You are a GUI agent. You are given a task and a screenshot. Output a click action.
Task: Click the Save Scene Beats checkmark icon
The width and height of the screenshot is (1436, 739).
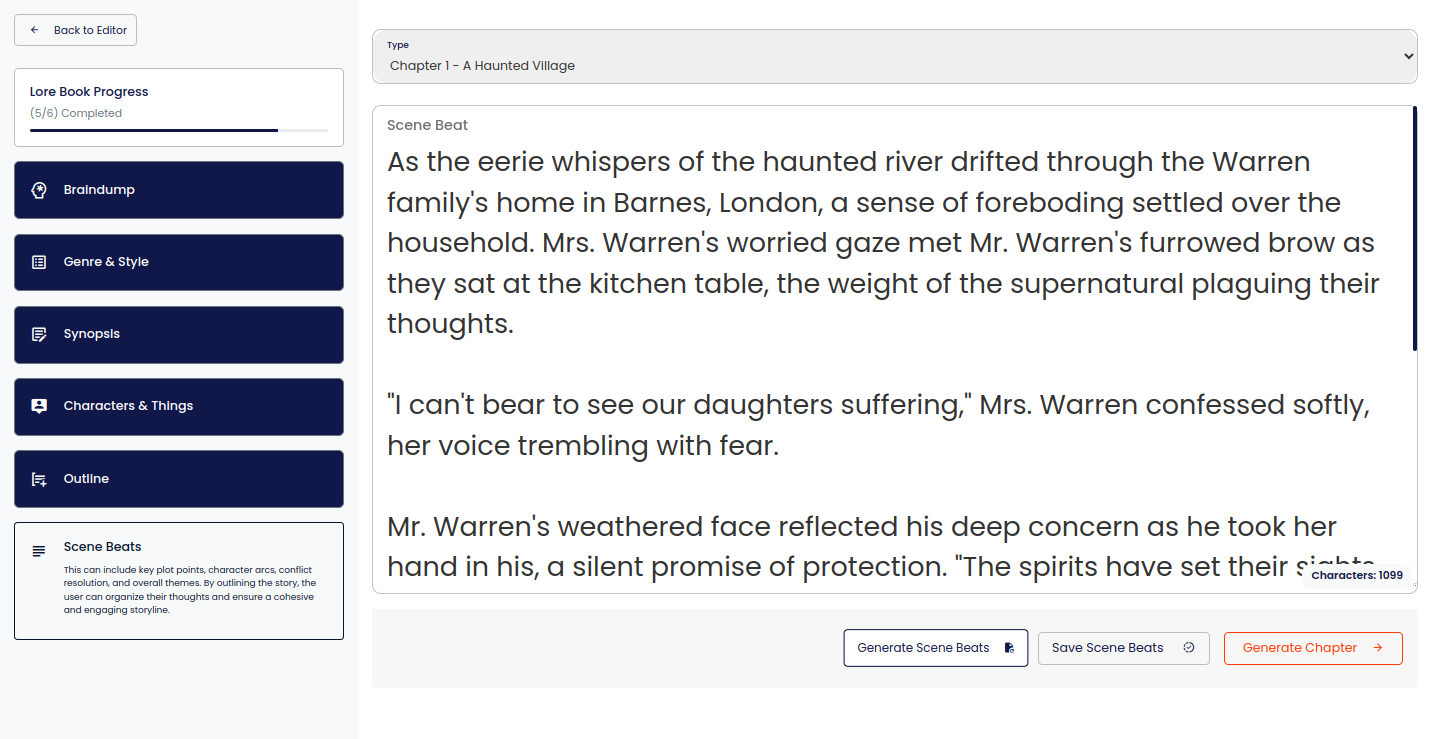(x=1189, y=648)
